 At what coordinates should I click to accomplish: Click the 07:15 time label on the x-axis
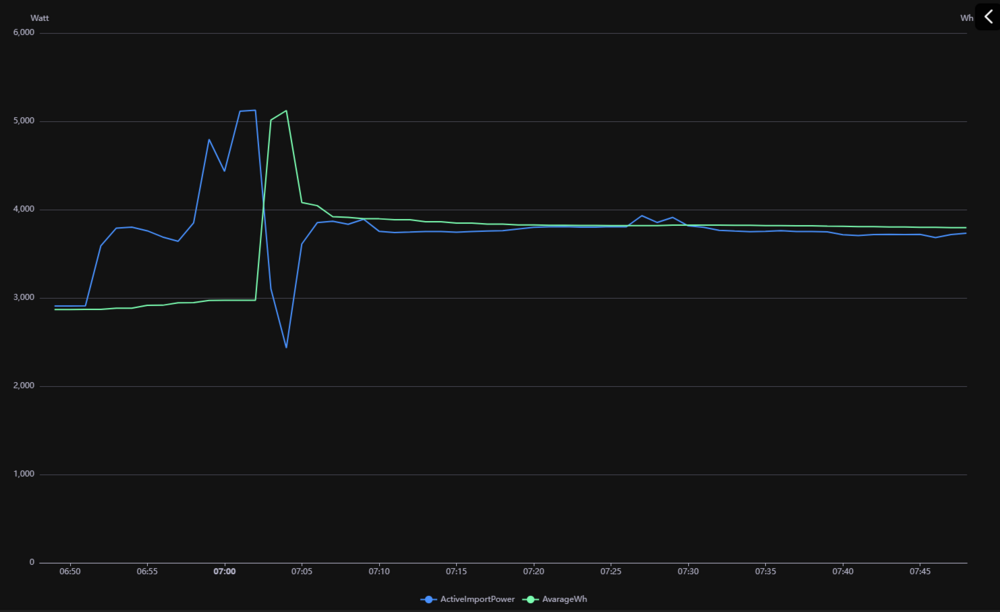click(456, 572)
